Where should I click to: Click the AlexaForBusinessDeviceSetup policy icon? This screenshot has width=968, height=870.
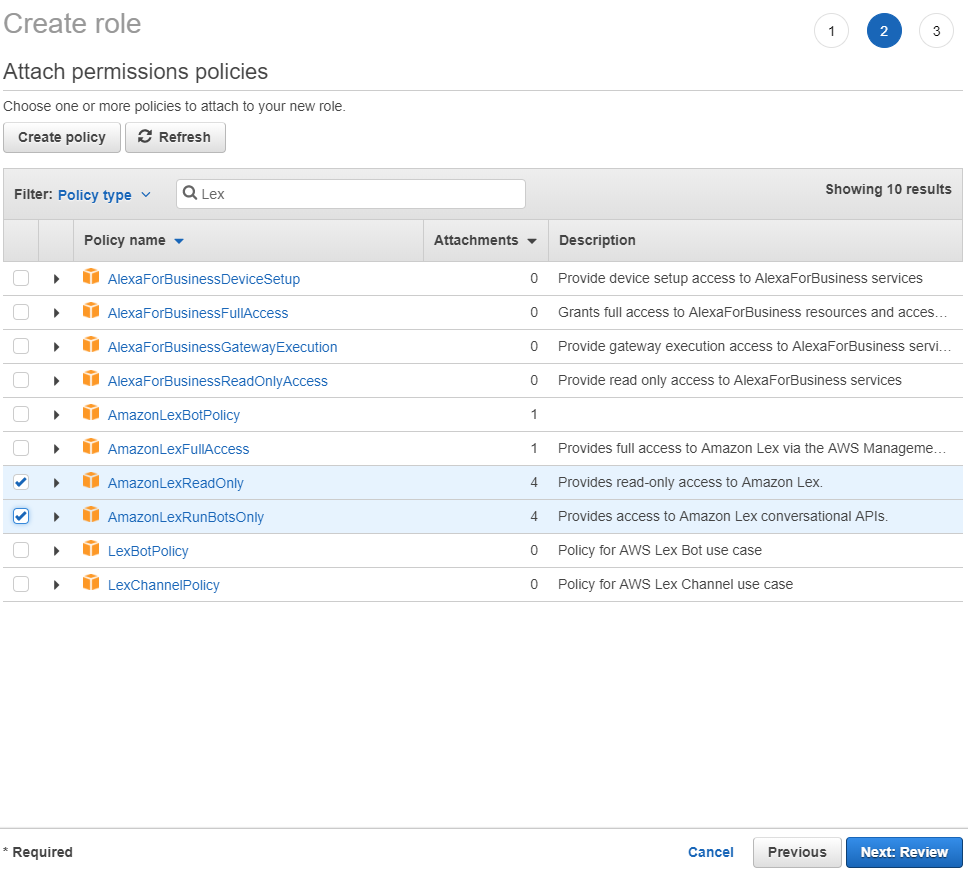pyautogui.click(x=91, y=278)
